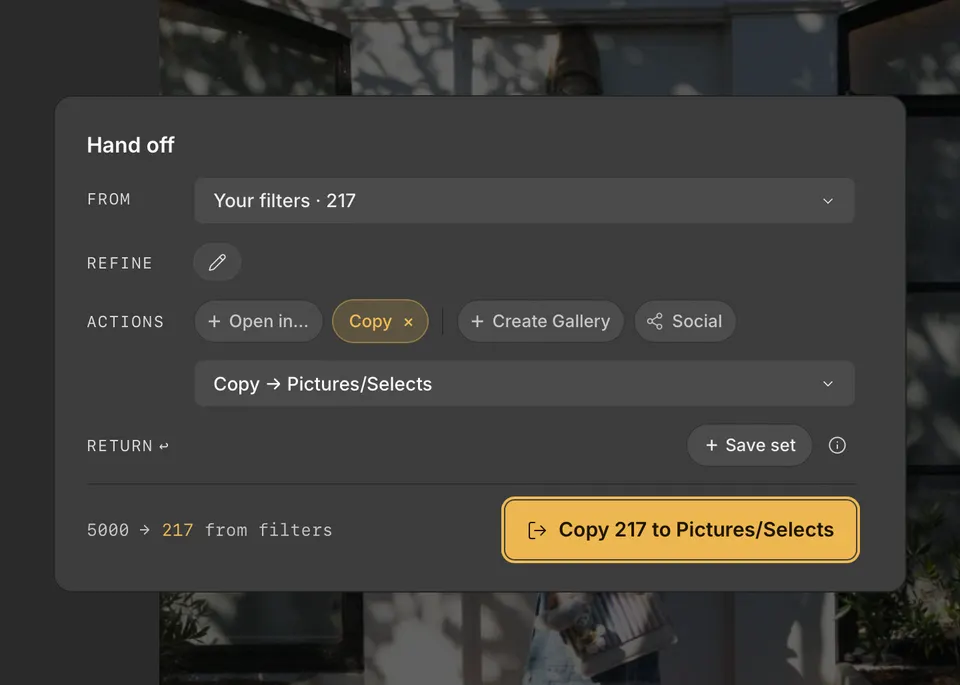The width and height of the screenshot is (960, 685).
Task: Click the 'Hand off' dialog title
Action: (x=130, y=145)
